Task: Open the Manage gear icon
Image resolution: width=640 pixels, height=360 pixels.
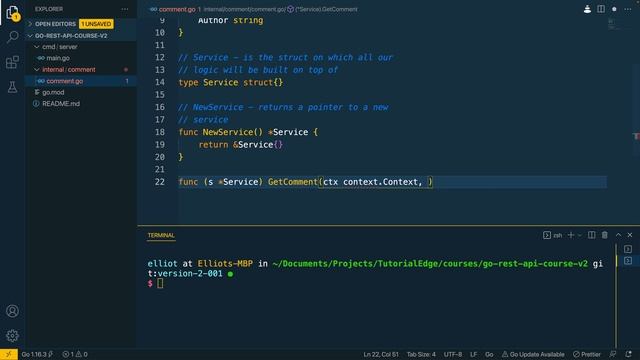Action: (12, 336)
